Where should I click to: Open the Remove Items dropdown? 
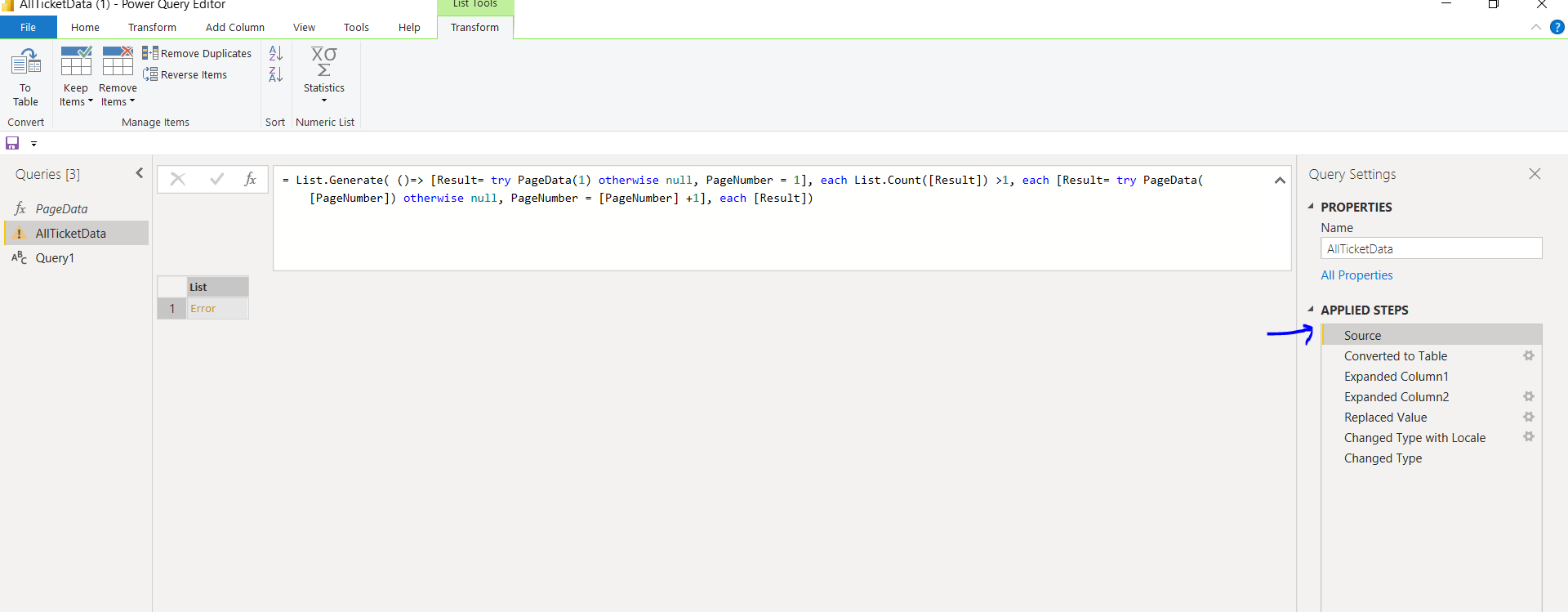click(118, 77)
